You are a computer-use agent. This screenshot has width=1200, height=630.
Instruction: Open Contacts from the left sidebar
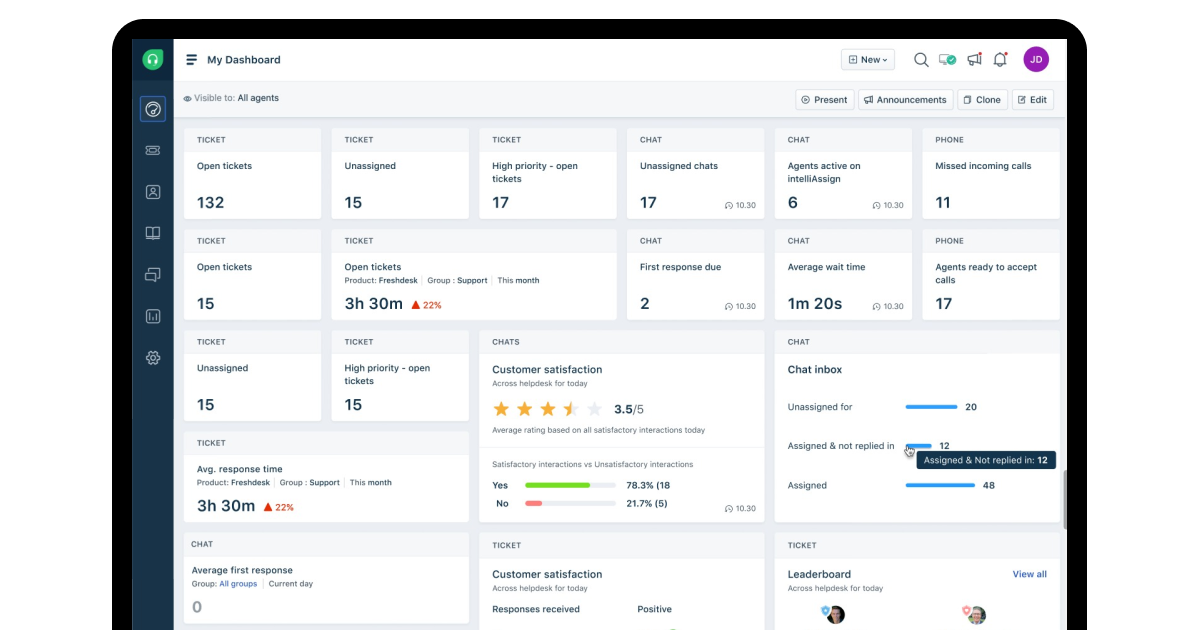click(152, 191)
